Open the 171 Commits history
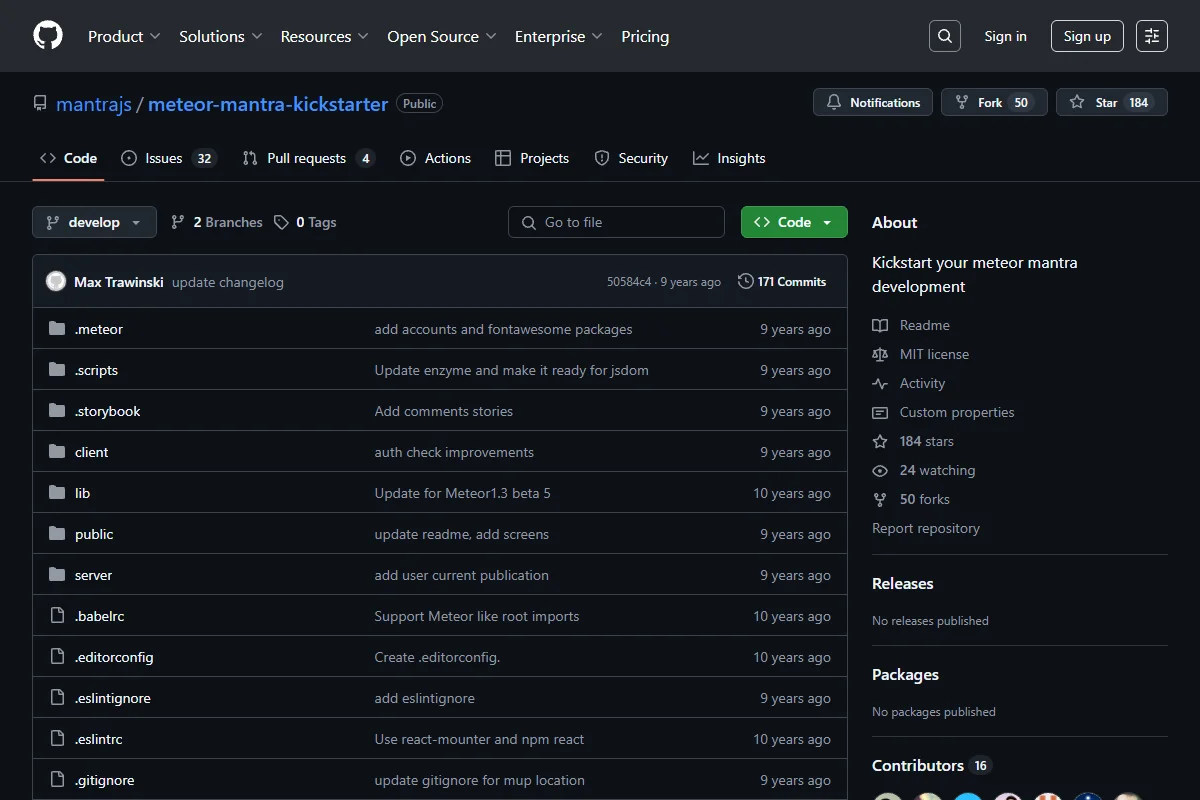 [782, 282]
